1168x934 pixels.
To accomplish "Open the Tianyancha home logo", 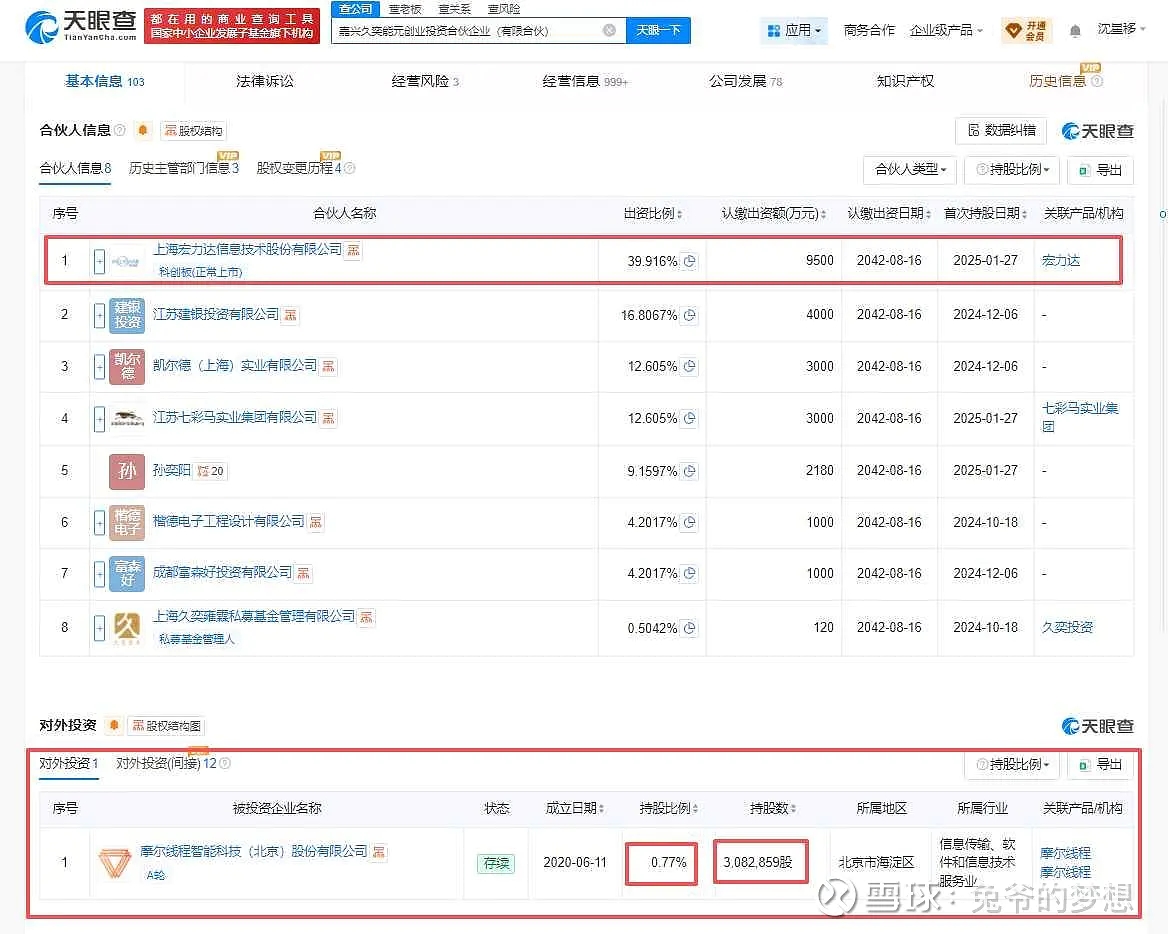I will [81, 26].
